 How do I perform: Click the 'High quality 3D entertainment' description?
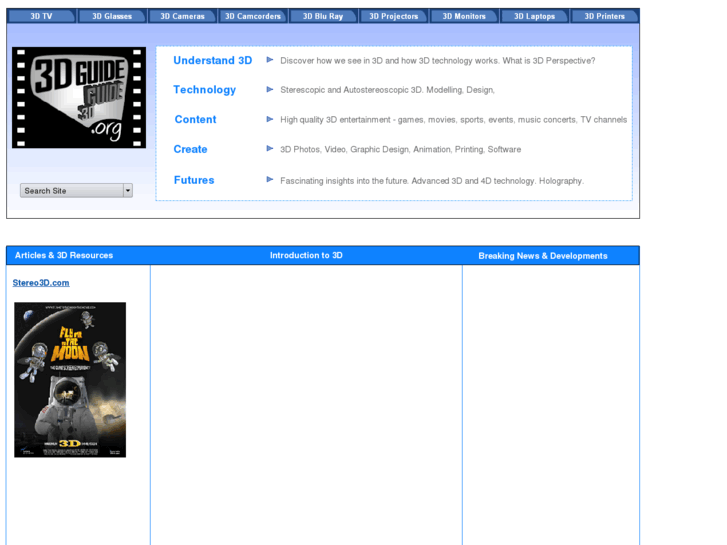(x=453, y=120)
